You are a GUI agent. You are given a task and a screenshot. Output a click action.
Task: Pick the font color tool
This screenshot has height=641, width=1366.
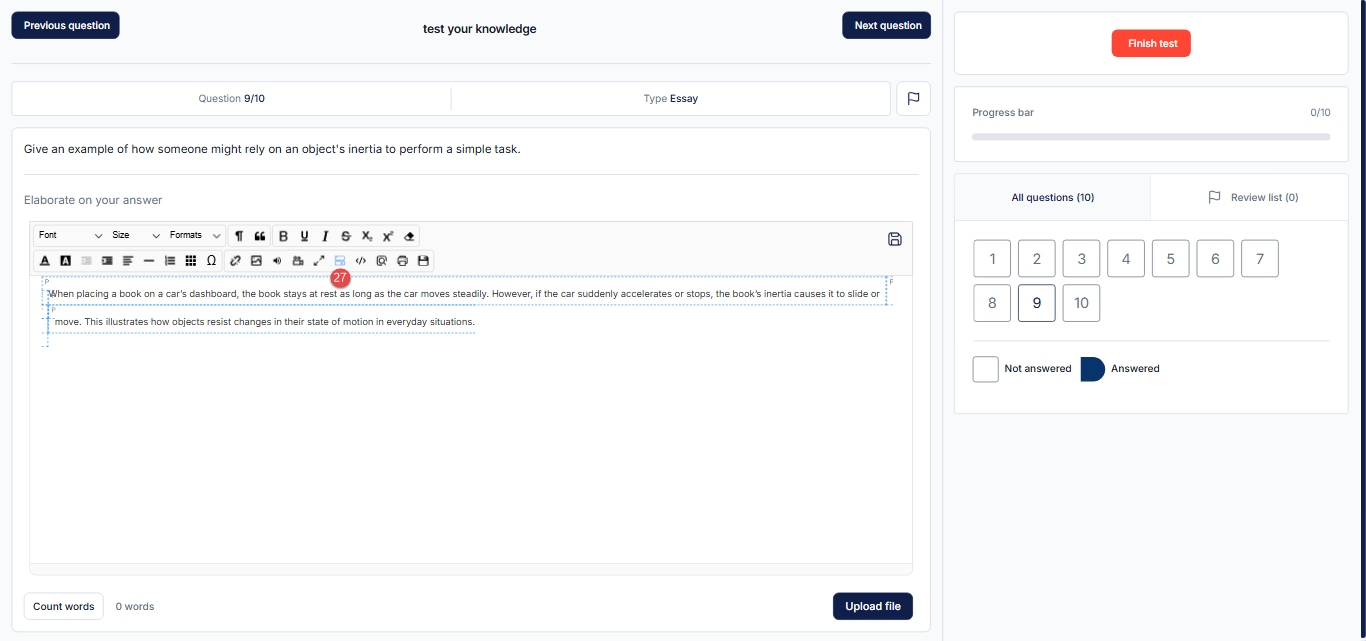click(45, 261)
